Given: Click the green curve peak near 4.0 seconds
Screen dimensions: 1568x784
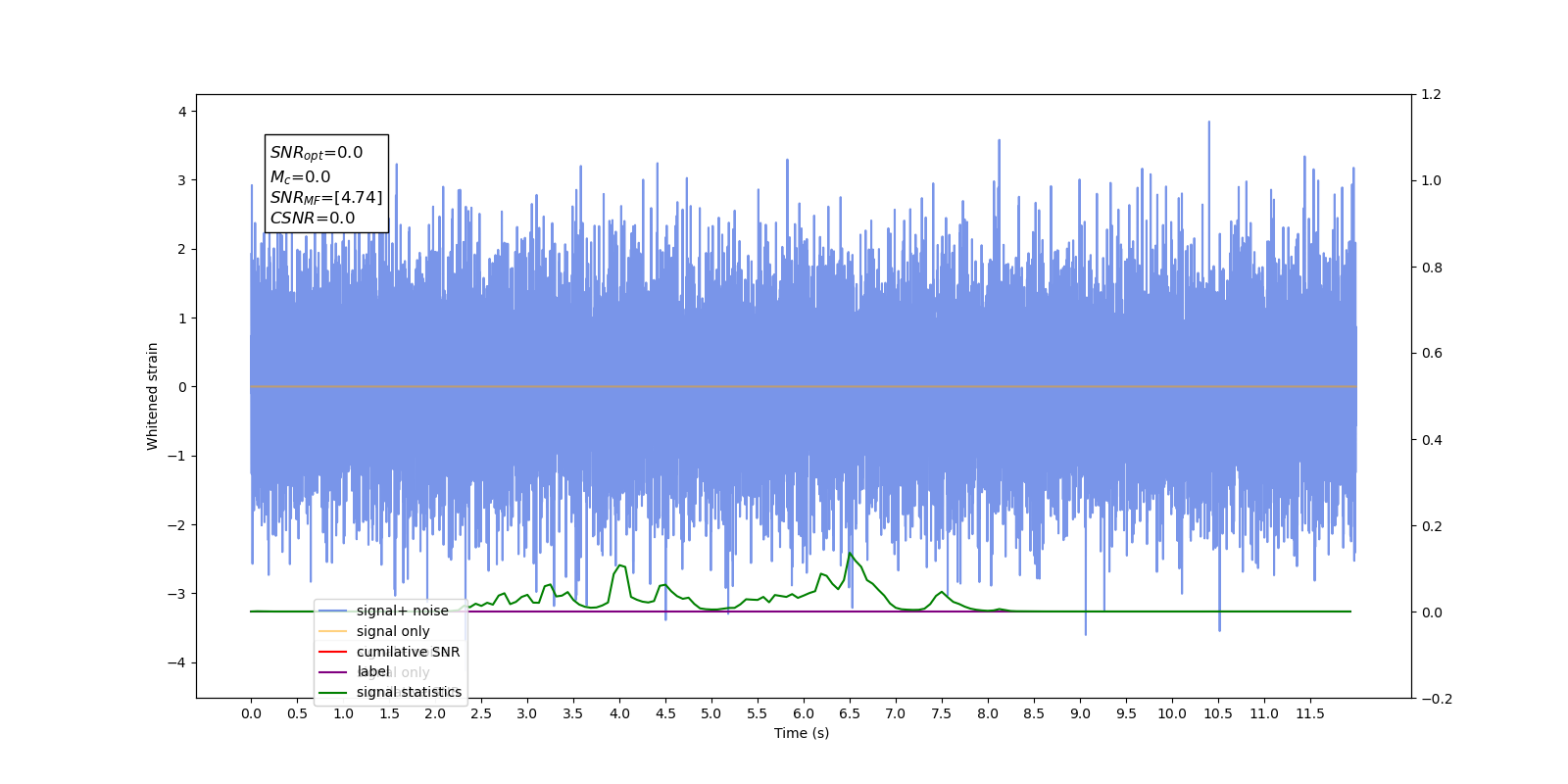Looking at the screenshot, I should 619,565.
